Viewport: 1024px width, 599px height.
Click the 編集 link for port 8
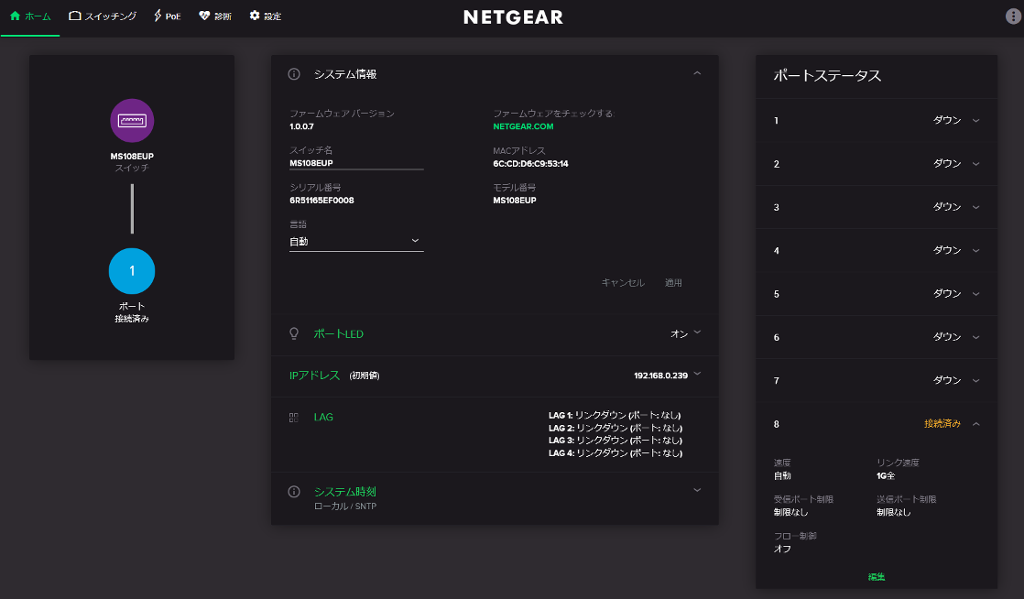coord(876,577)
